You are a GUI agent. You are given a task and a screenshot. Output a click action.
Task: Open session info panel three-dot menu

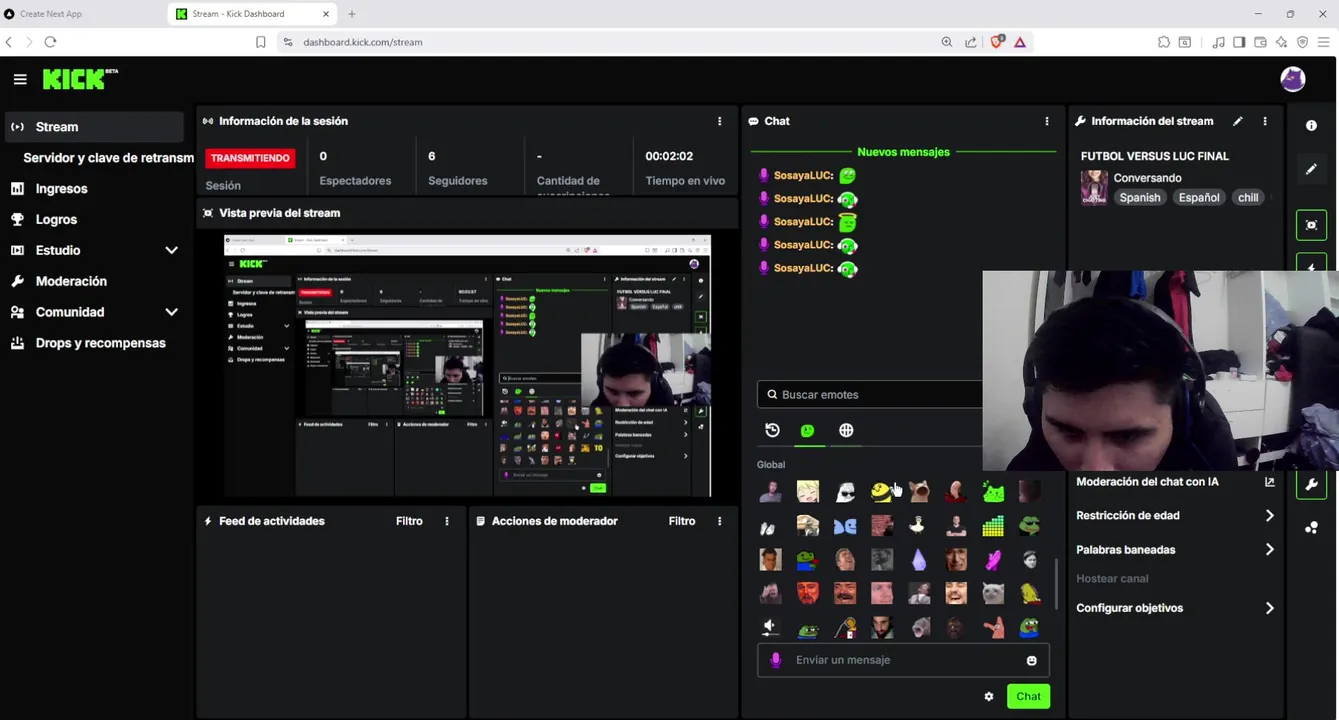[x=719, y=121]
